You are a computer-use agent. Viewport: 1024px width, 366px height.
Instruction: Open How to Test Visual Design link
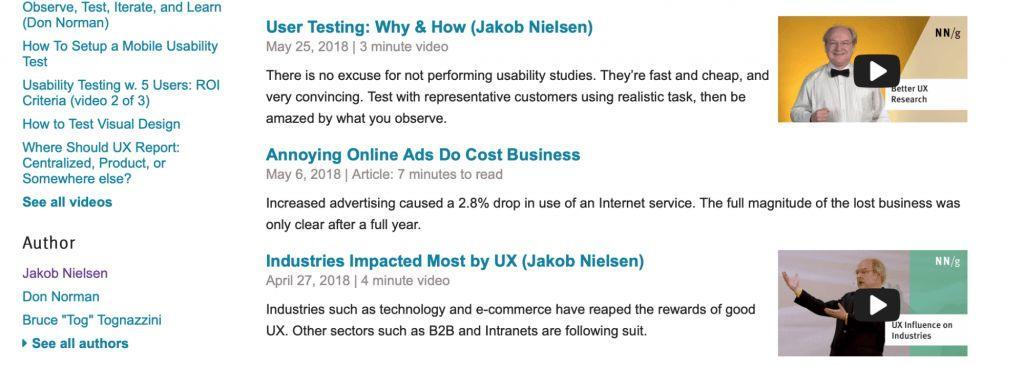pos(101,124)
